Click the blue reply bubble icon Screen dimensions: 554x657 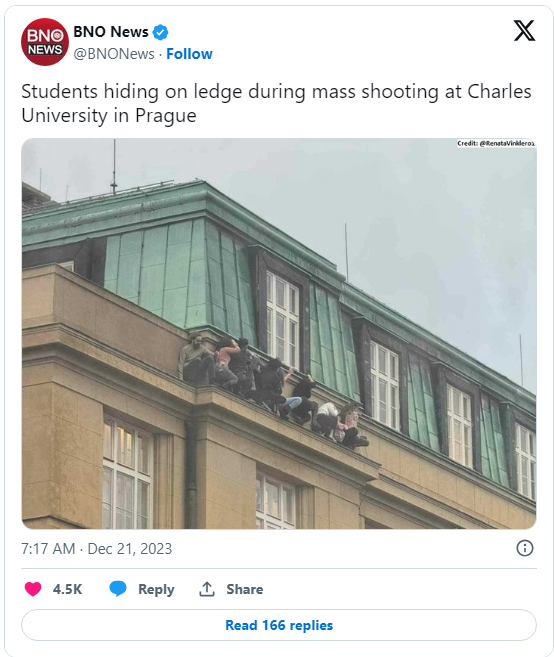pos(118,589)
